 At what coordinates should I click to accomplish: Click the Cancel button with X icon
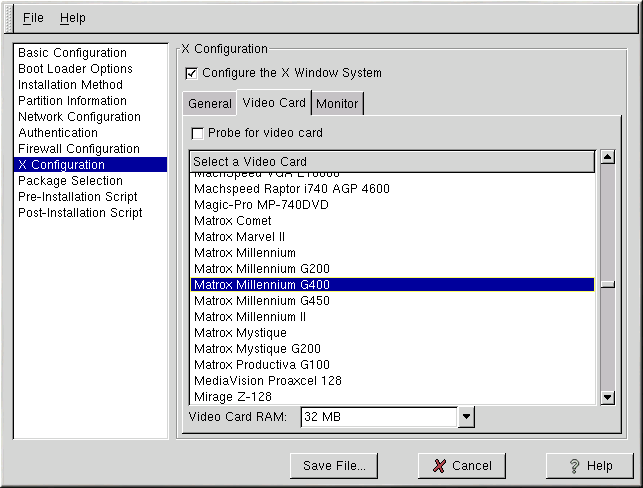click(x=462, y=465)
